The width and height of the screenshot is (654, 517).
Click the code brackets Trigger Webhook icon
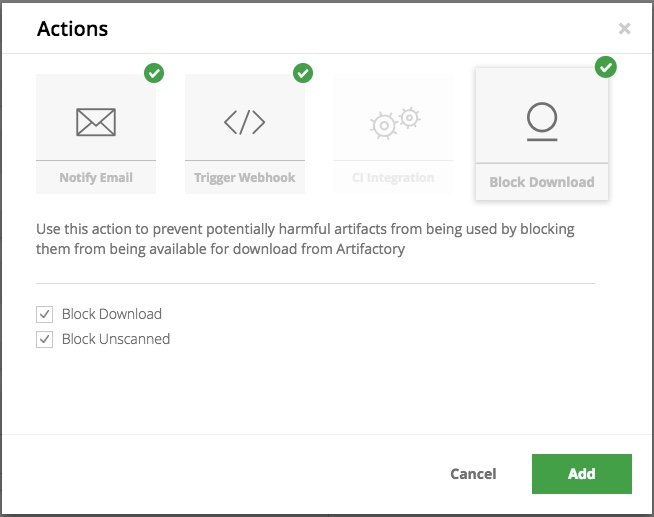pyautogui.click(x=244, y=122)
